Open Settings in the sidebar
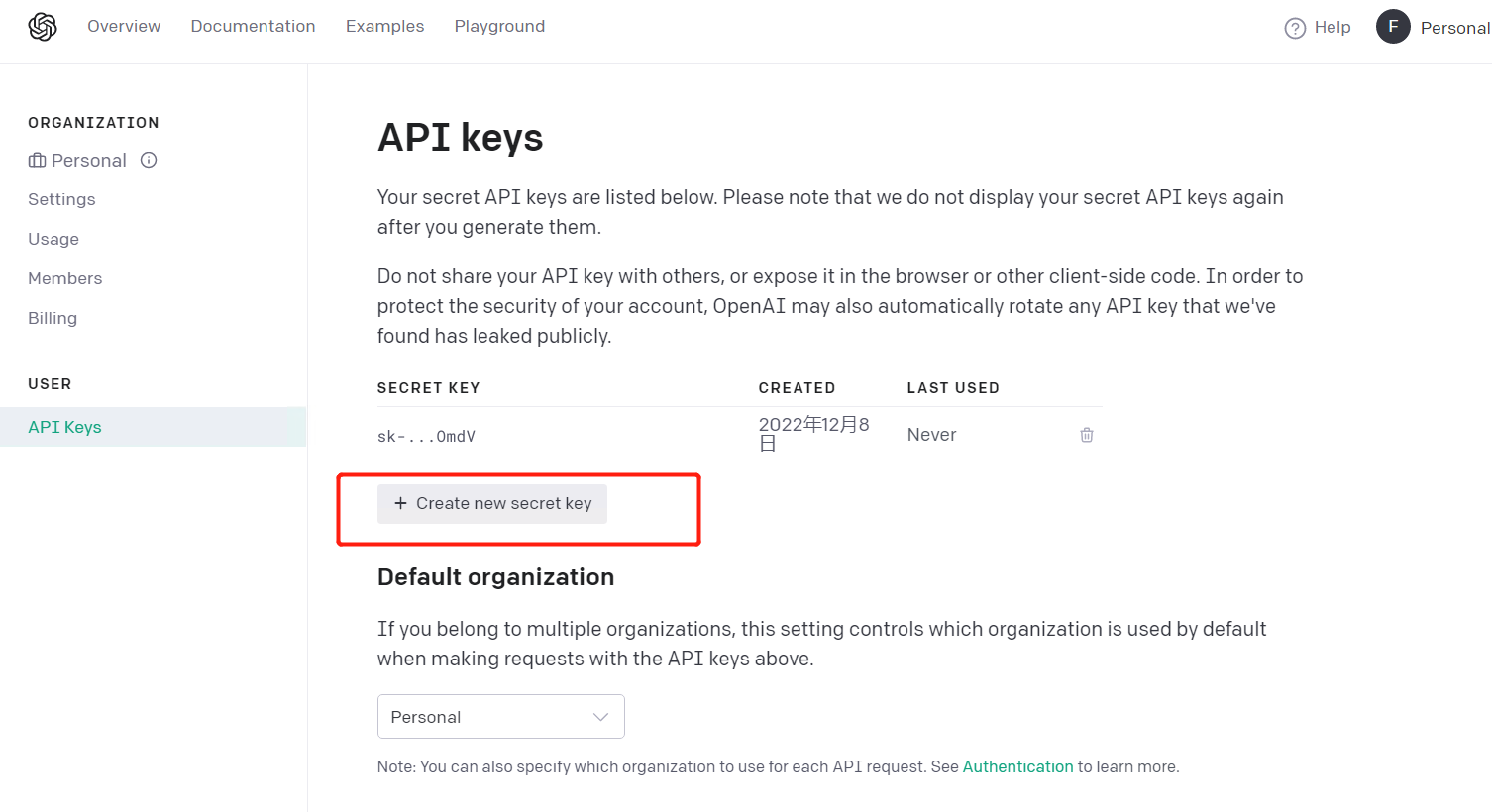The width and height of the screenshot is (1492, 812). point(61,199)
